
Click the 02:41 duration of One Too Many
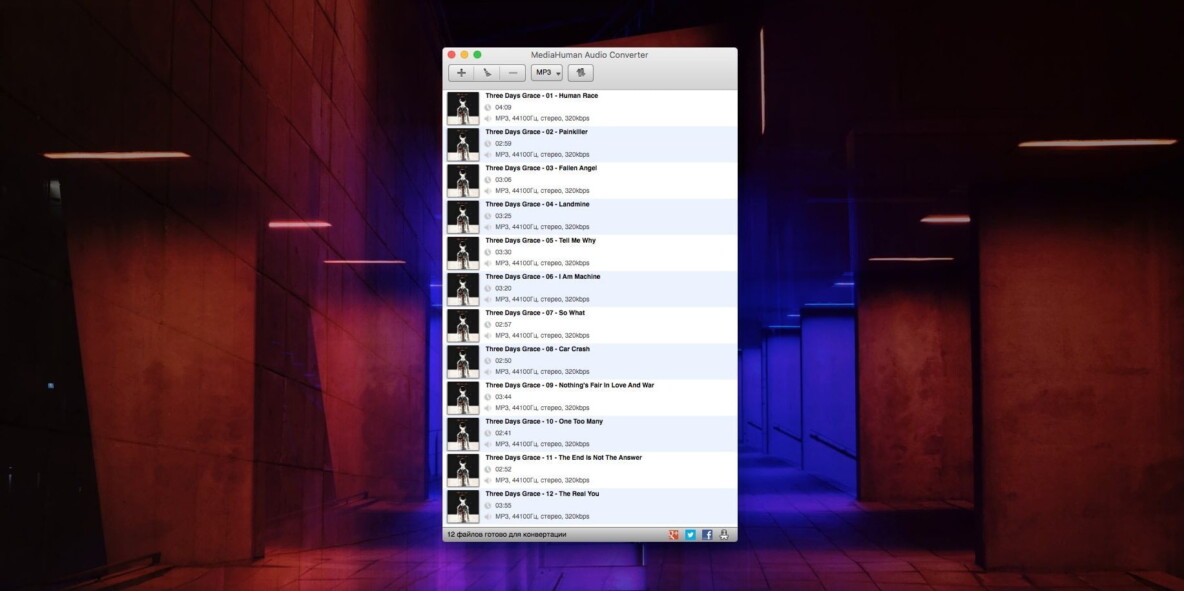point(503,434)
